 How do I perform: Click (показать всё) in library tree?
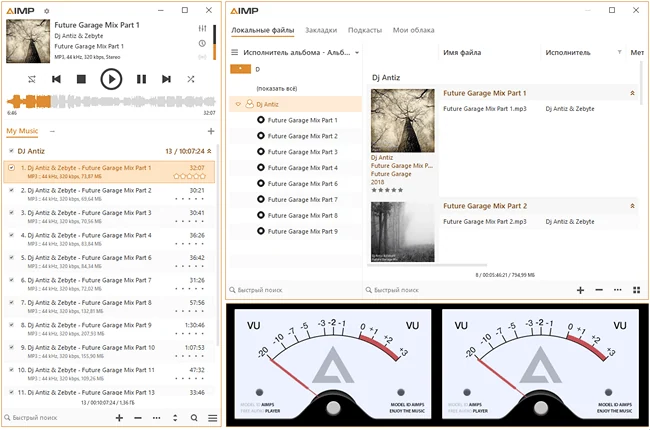276,89
